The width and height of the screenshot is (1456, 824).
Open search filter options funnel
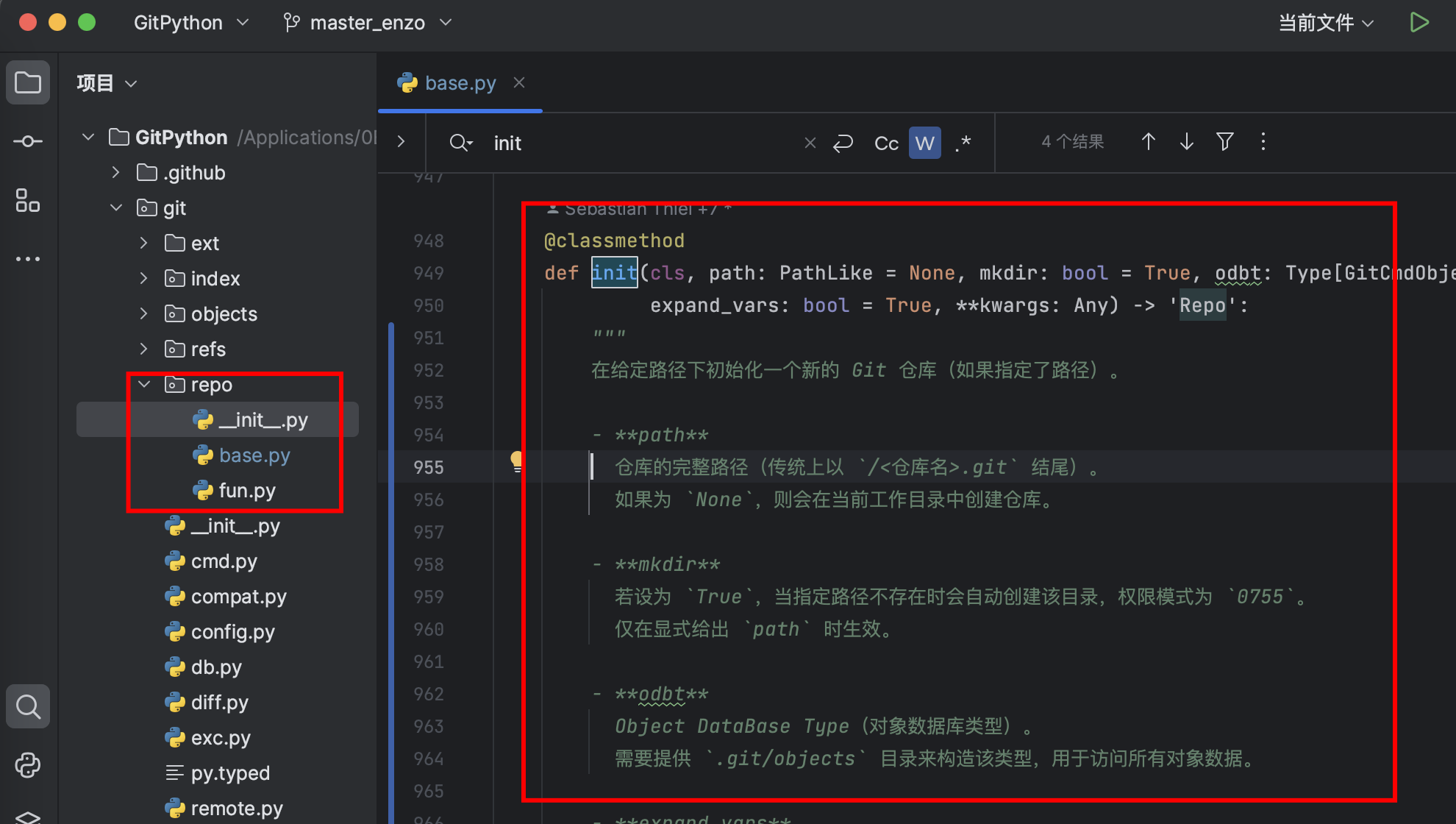(x=1224, y=141)
